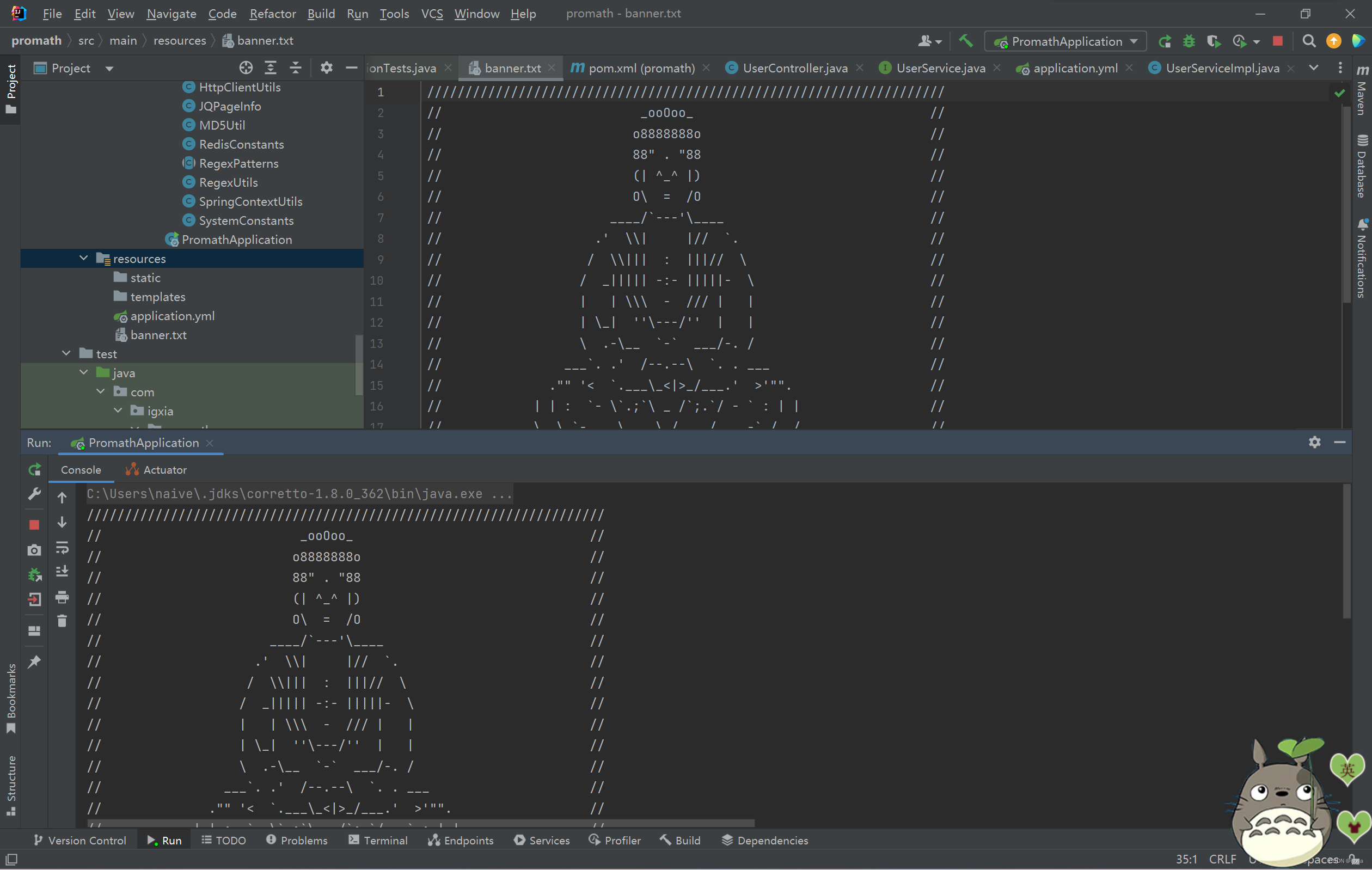Open the Refactor menu
Image resolution: width=1372 pixels, height=870 pixels.
[272, 14]
